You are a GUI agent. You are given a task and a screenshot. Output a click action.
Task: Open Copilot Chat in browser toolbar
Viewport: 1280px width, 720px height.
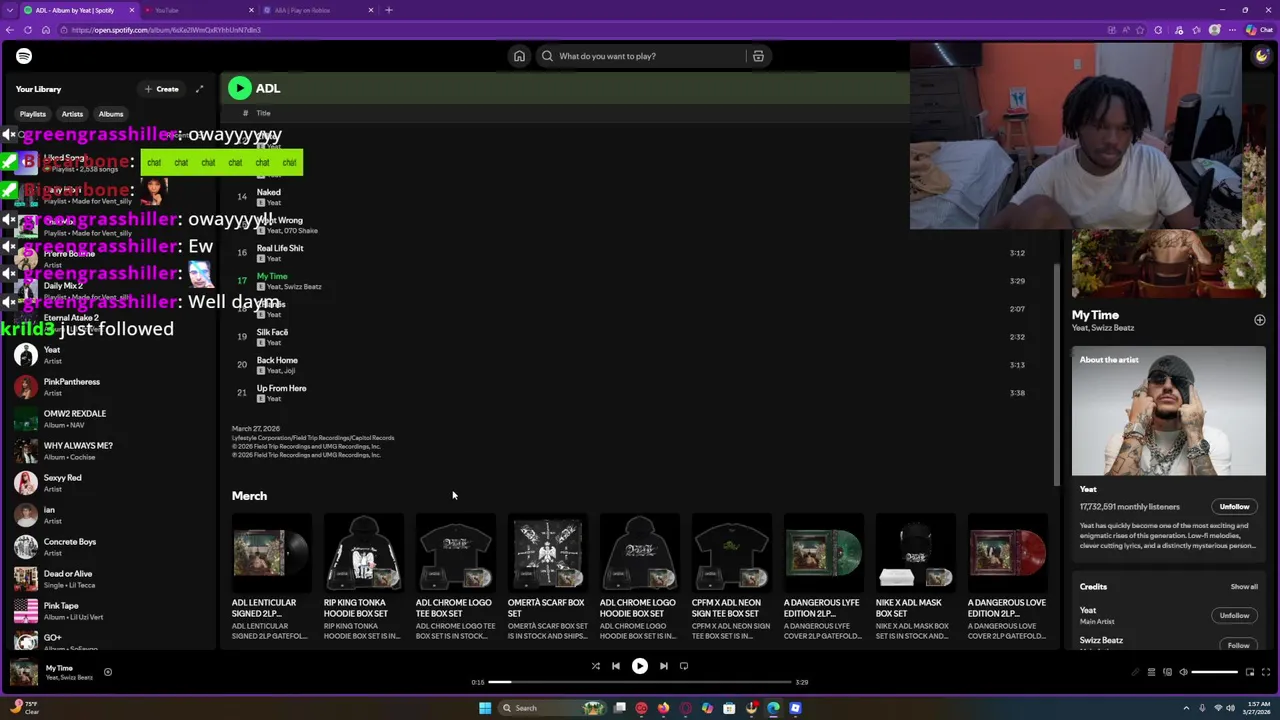coord(1260,30)
